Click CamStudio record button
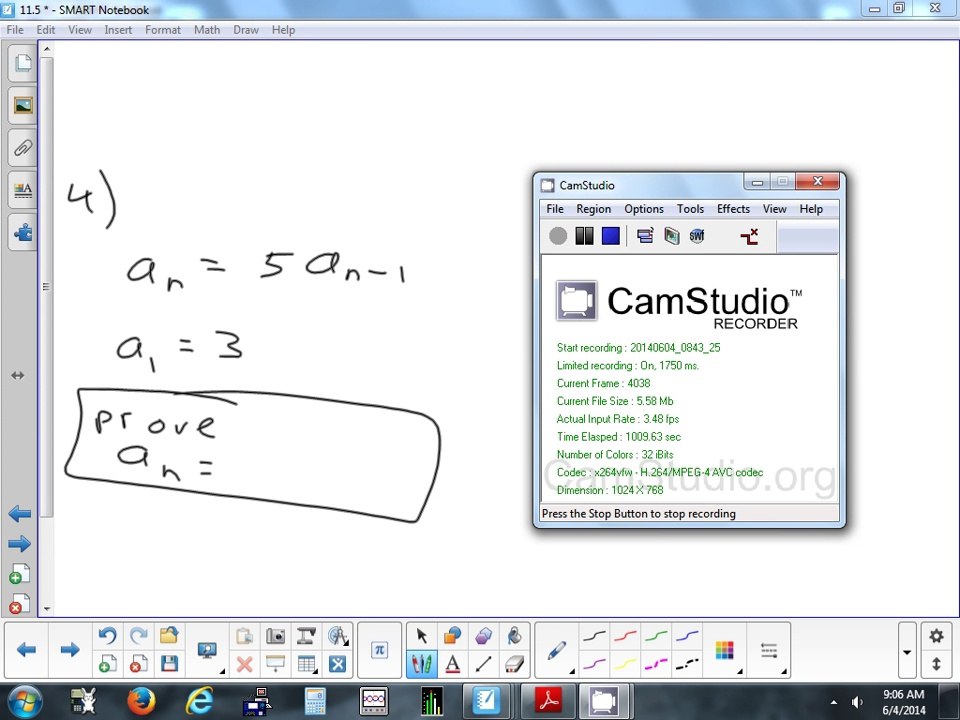Viewport: 960px width, 720px height. [x=558, y=236]
